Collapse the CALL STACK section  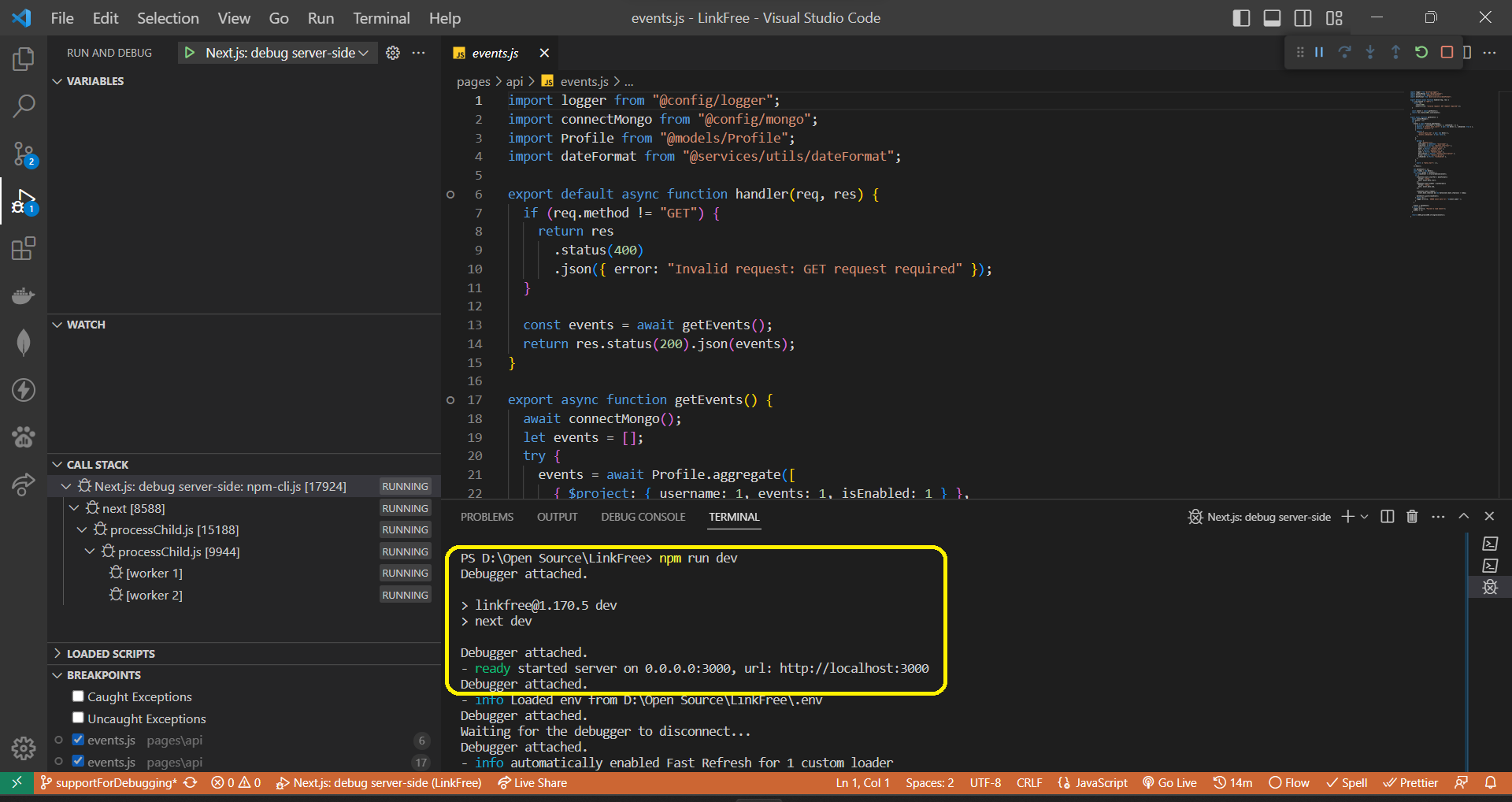(x=57, y=465)
